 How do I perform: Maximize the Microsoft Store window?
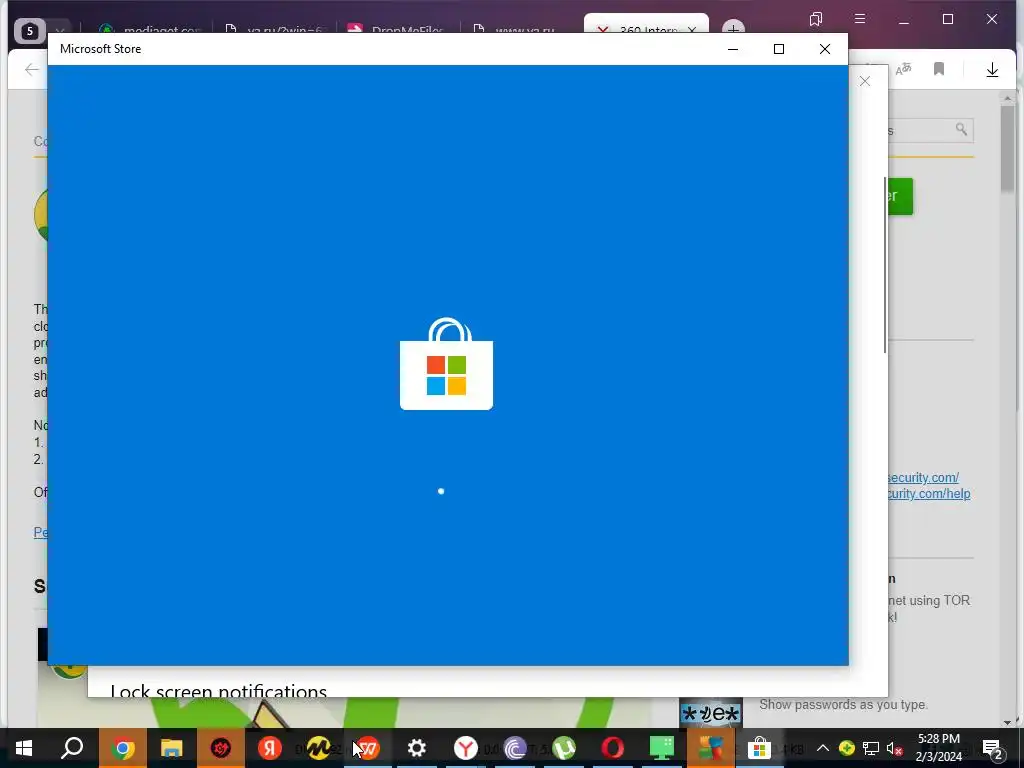coord(778,49)
